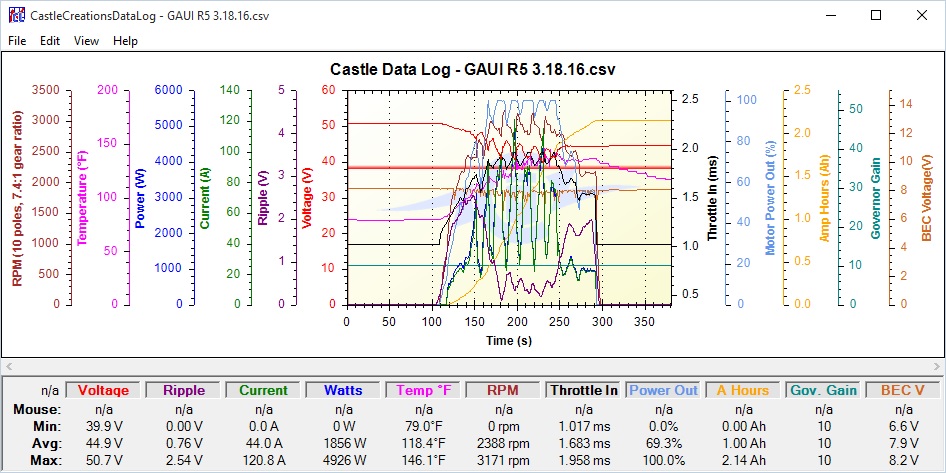Click the Min row label
Screen dimensions: 946x473
(x=48, y=427)
